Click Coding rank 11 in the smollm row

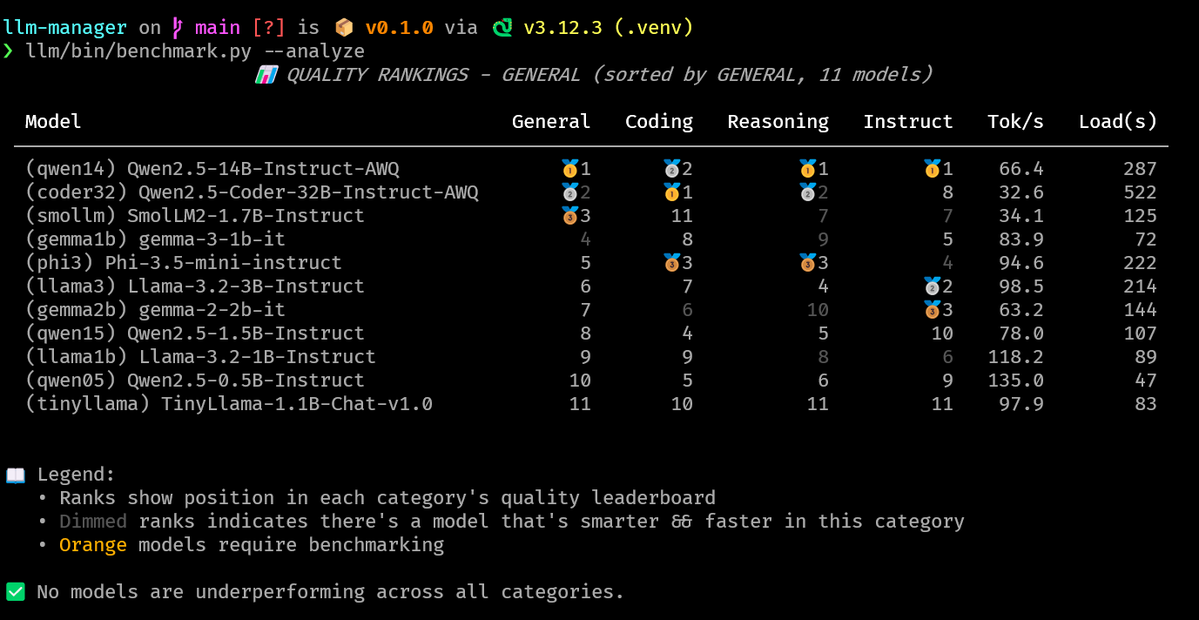point(681,216)
